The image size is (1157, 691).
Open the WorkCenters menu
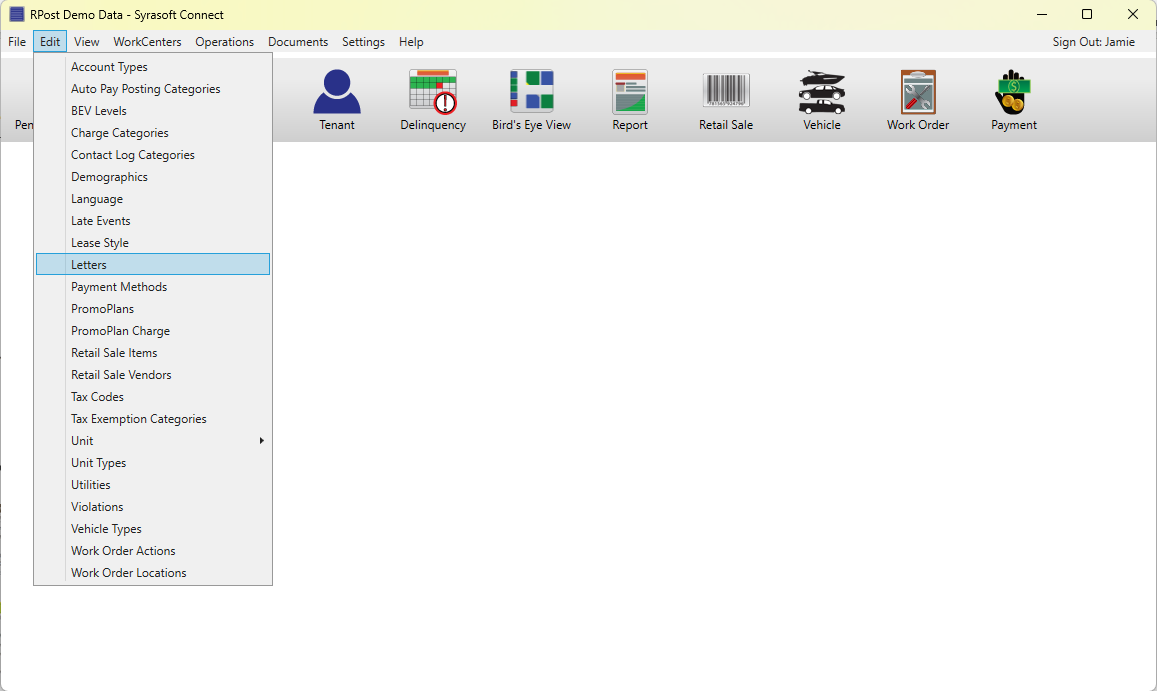tap(147, 42)
